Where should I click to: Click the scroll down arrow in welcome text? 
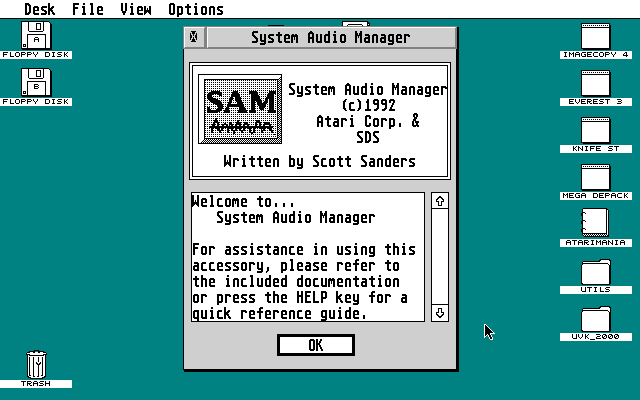440,313
